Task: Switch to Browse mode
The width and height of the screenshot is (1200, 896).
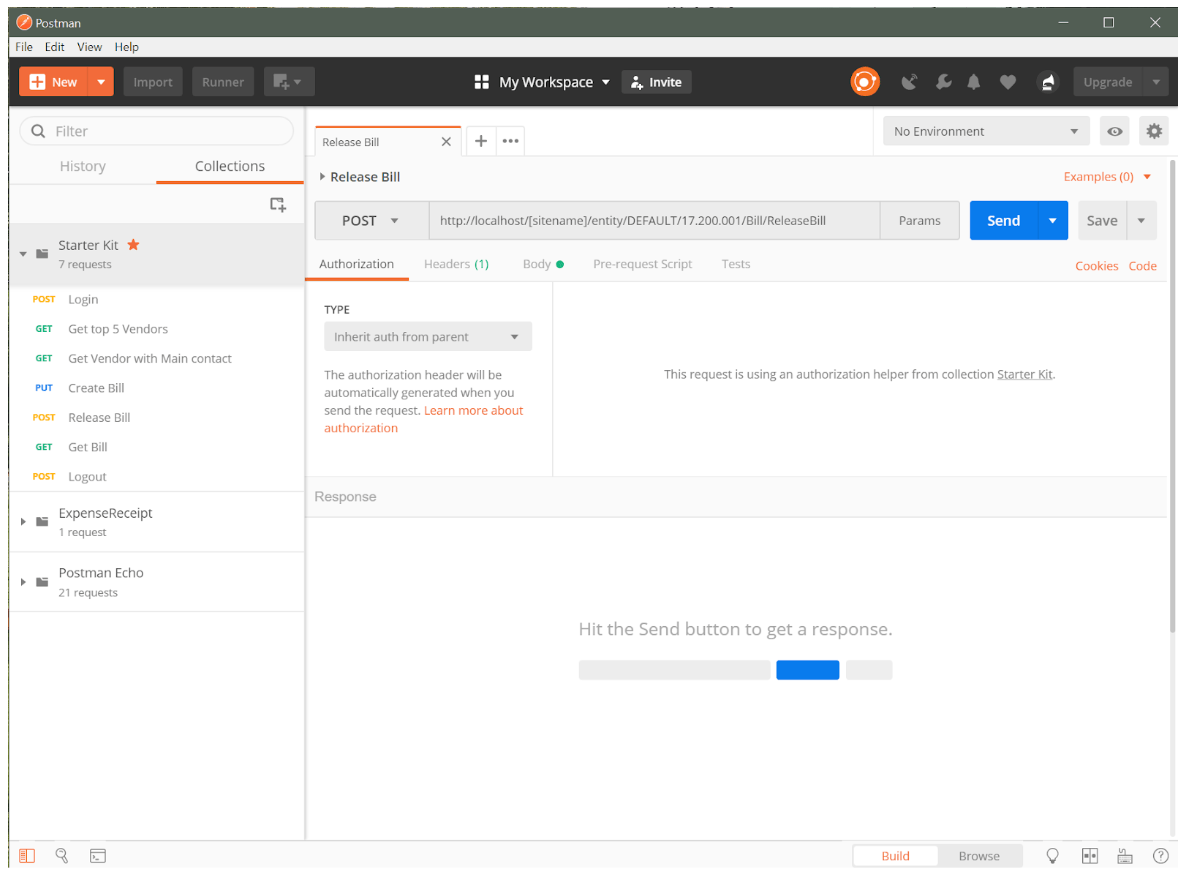Action: [980, 856]
